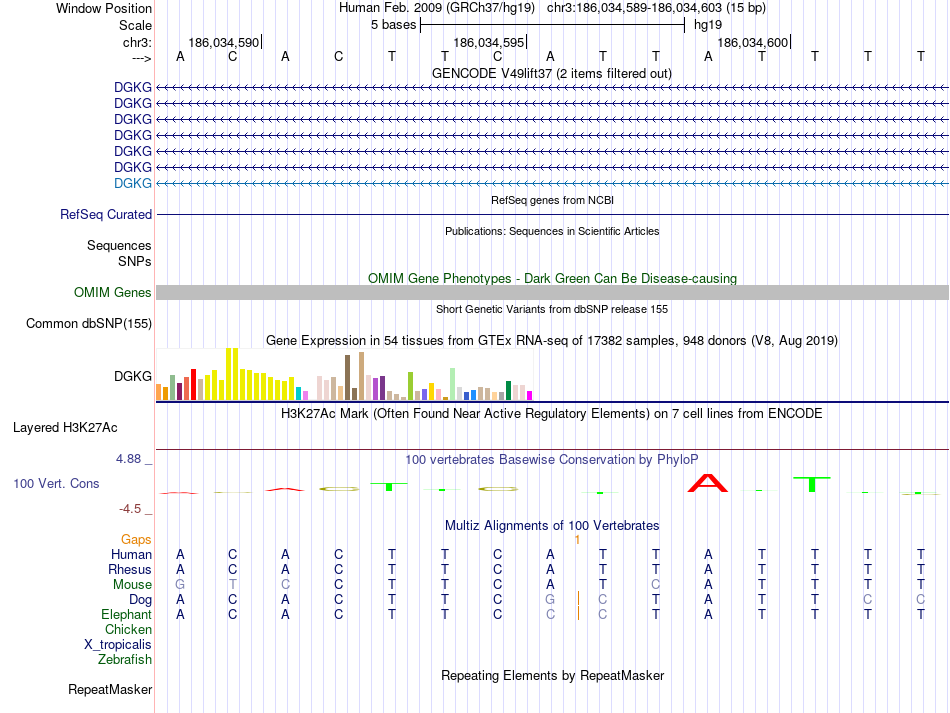Click the Chicken alignment row label
Image resolution: width=950 pixels, height=713 pixels.
128,629
